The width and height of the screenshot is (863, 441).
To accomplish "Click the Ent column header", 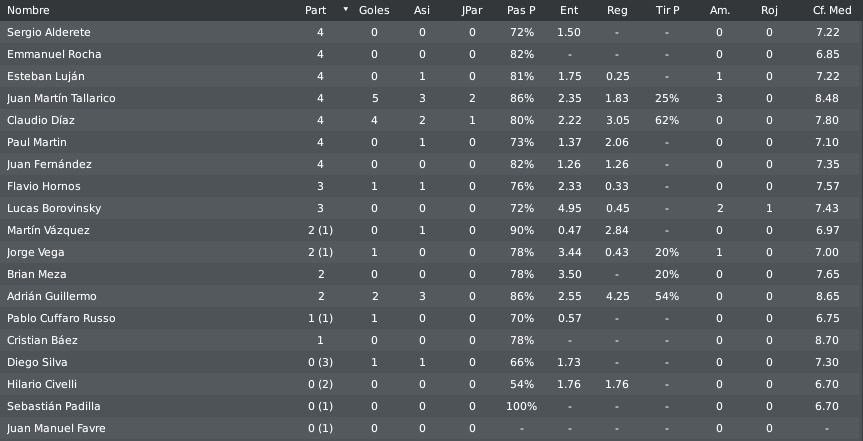I will point(569,10).
